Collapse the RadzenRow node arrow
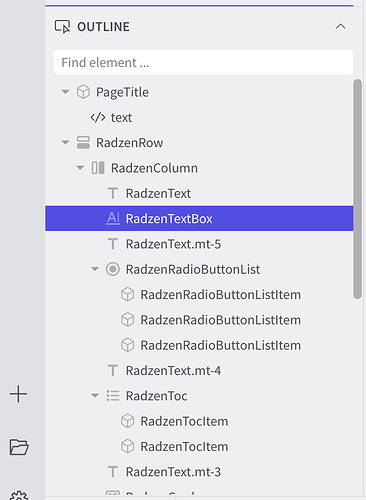Image resolution: width=366 pixels, height=500 pixels. (x=65, y=142)
